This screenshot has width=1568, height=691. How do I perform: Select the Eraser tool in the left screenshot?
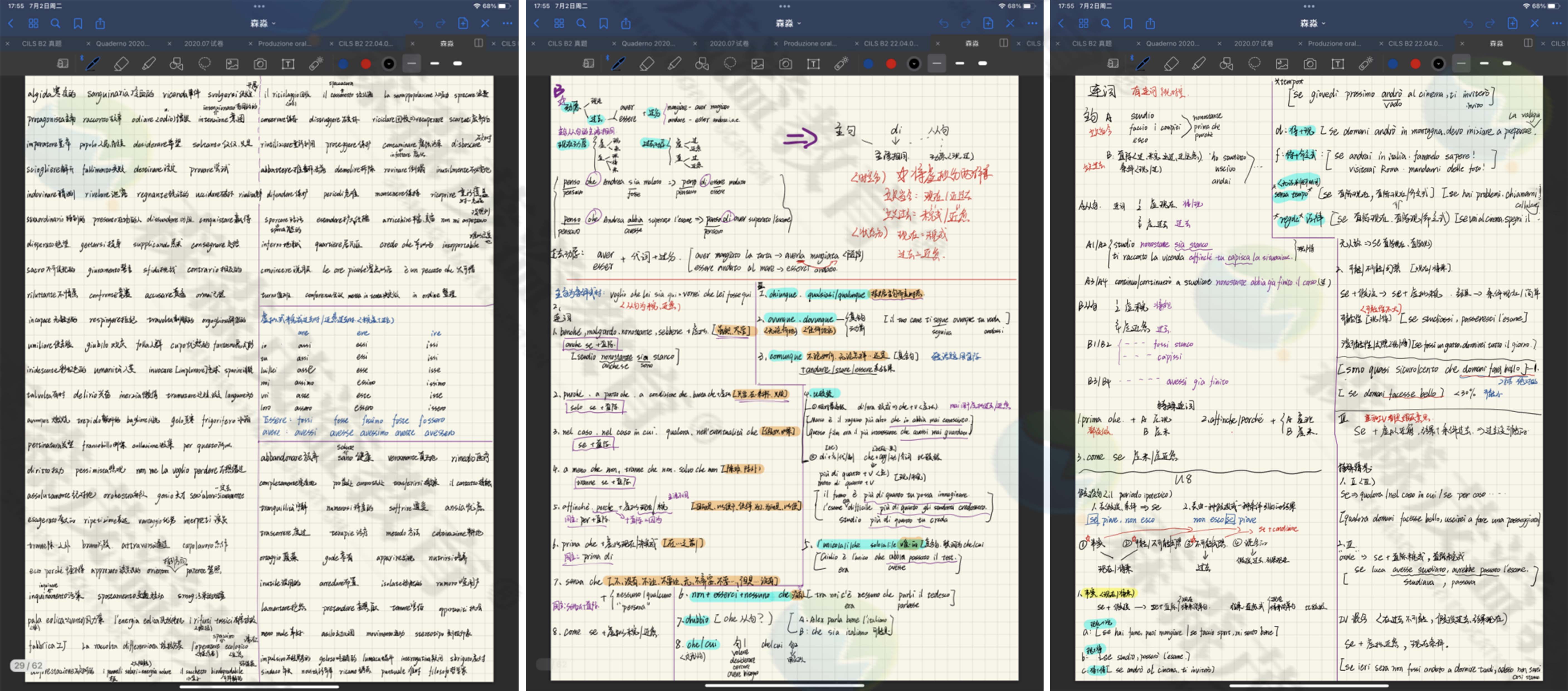pyautogui.click(x=121, y=63)
